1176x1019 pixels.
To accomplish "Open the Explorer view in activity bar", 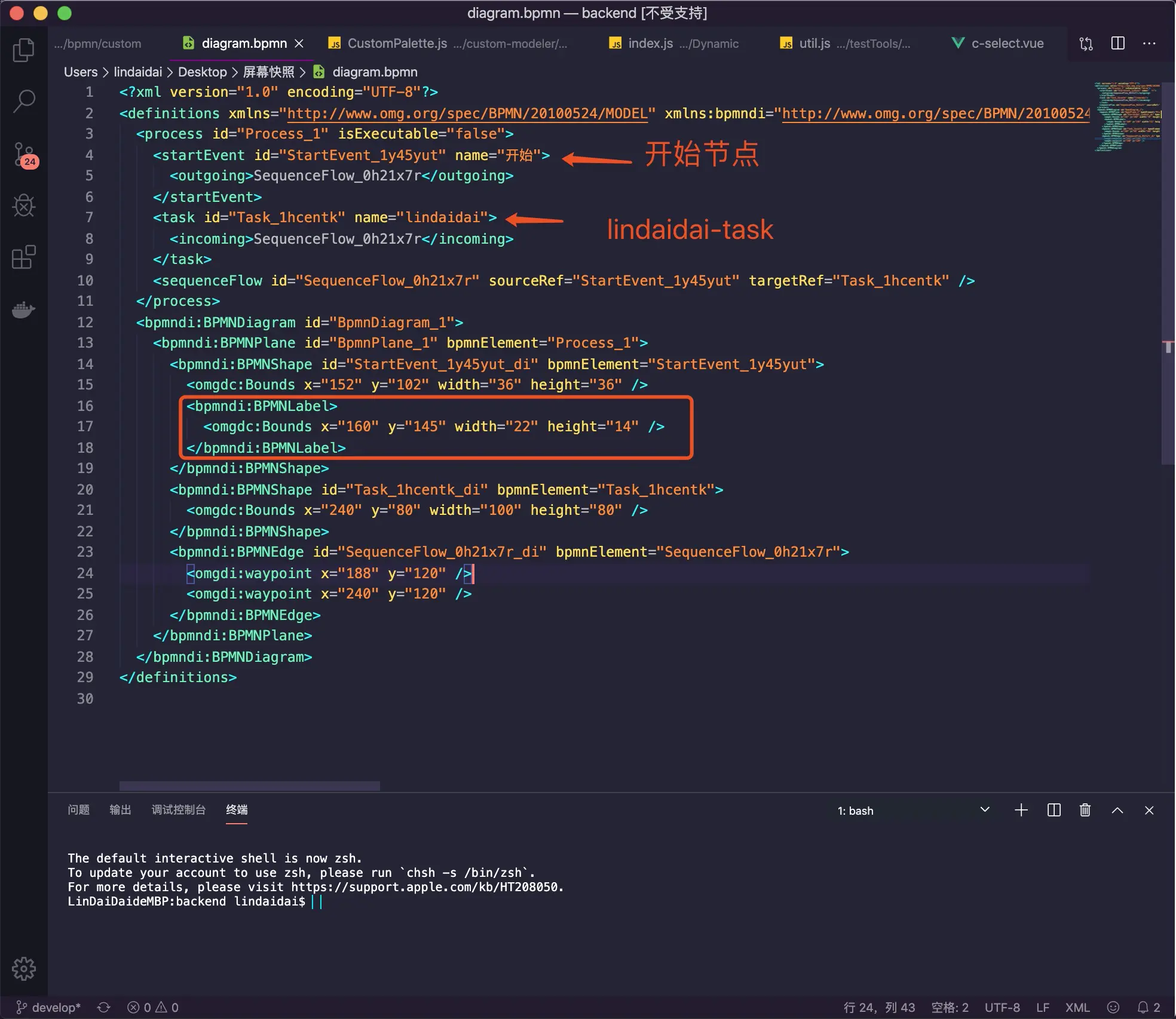I will tap(24, 50).
